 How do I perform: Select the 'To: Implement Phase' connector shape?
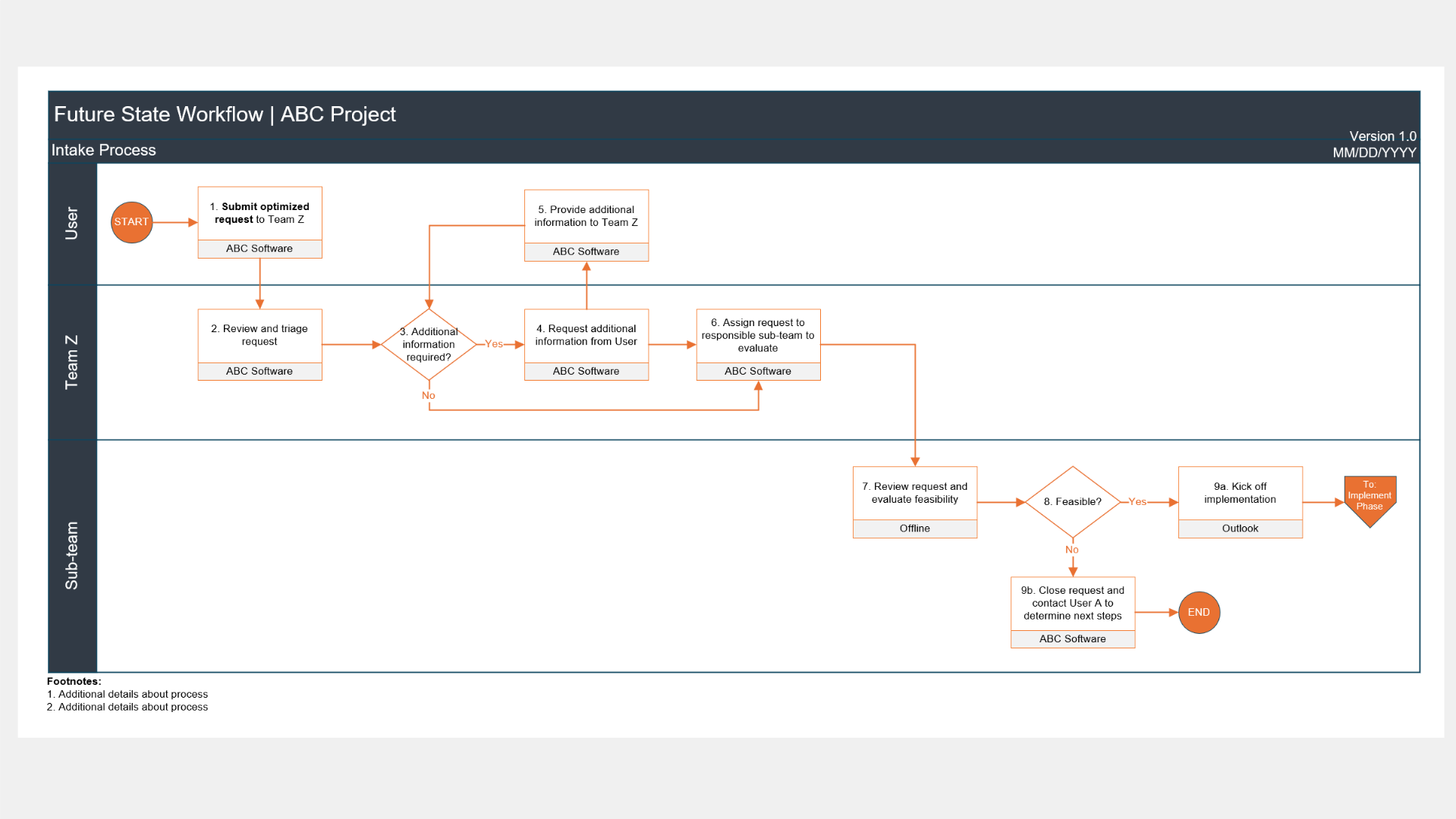click(x=1370, y=500)
